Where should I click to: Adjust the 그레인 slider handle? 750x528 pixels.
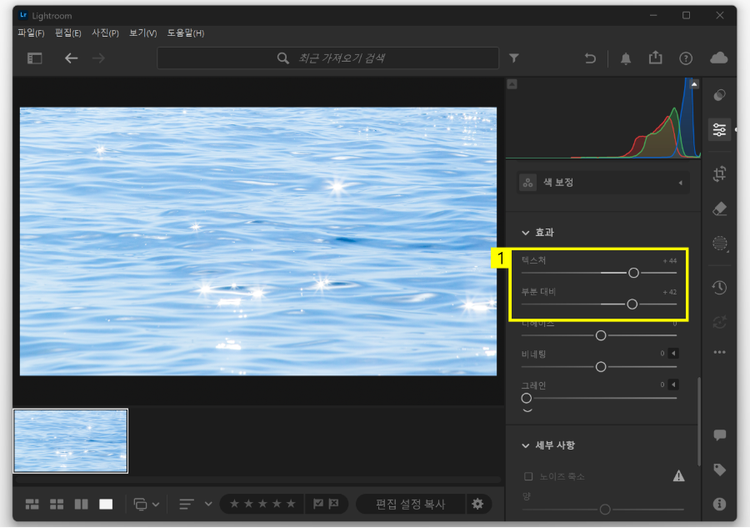click(x=526, y=398)
